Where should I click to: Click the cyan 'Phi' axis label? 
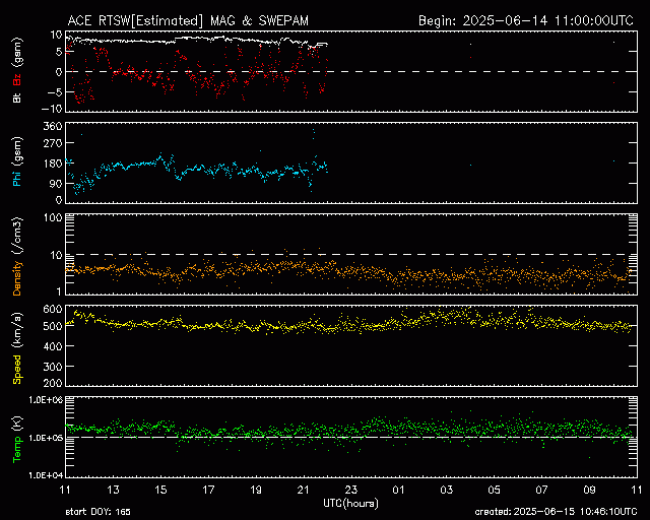tap(17, 177)
